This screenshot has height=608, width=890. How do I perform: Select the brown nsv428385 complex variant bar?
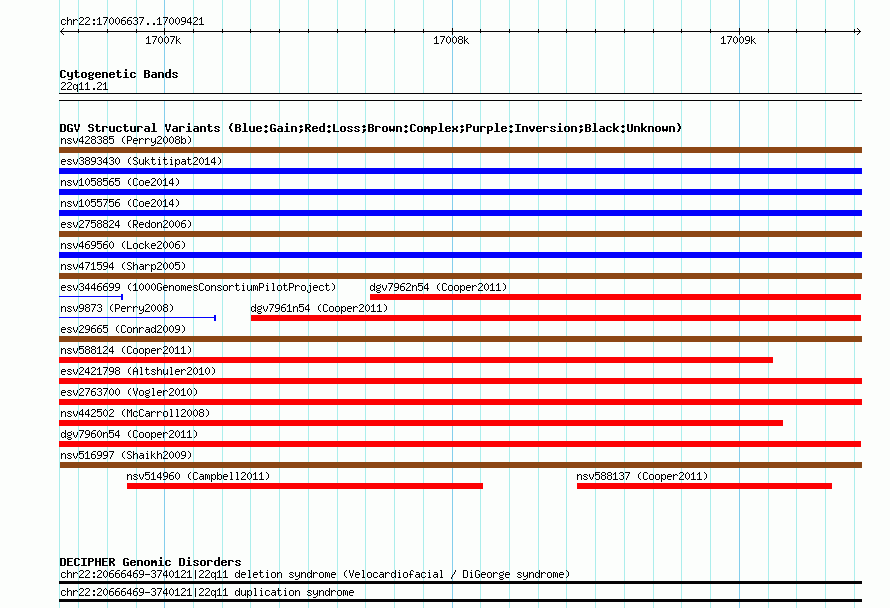pos(460,150)
